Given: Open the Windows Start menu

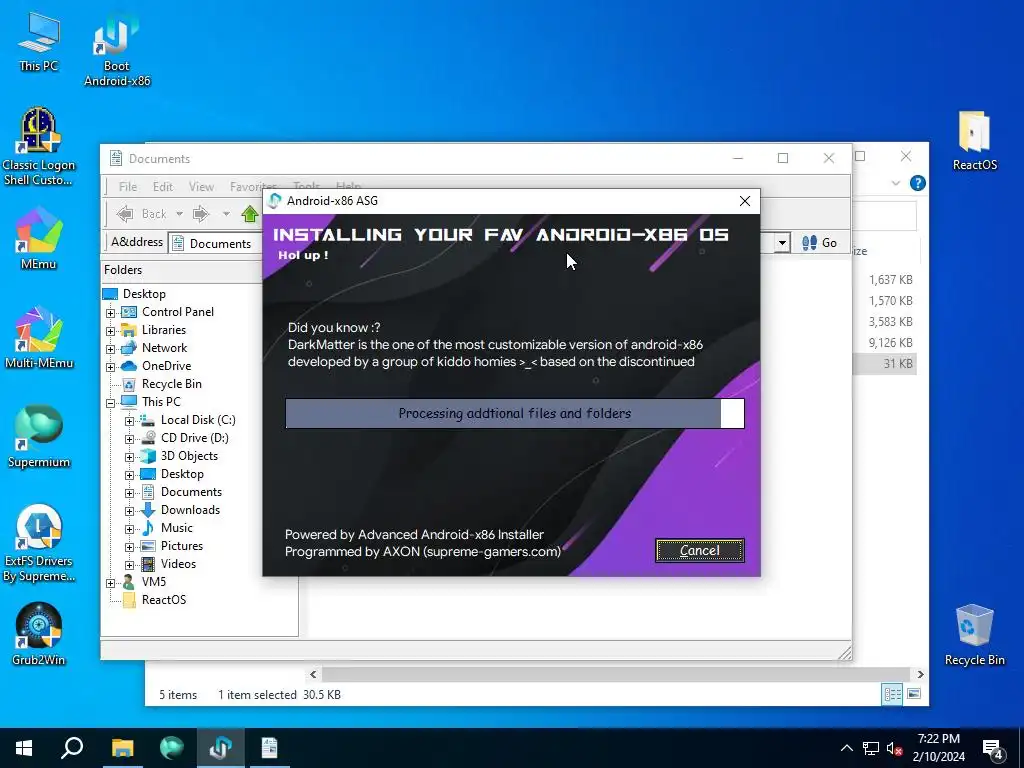Looking at the screenshot, I should coord(24,748).
